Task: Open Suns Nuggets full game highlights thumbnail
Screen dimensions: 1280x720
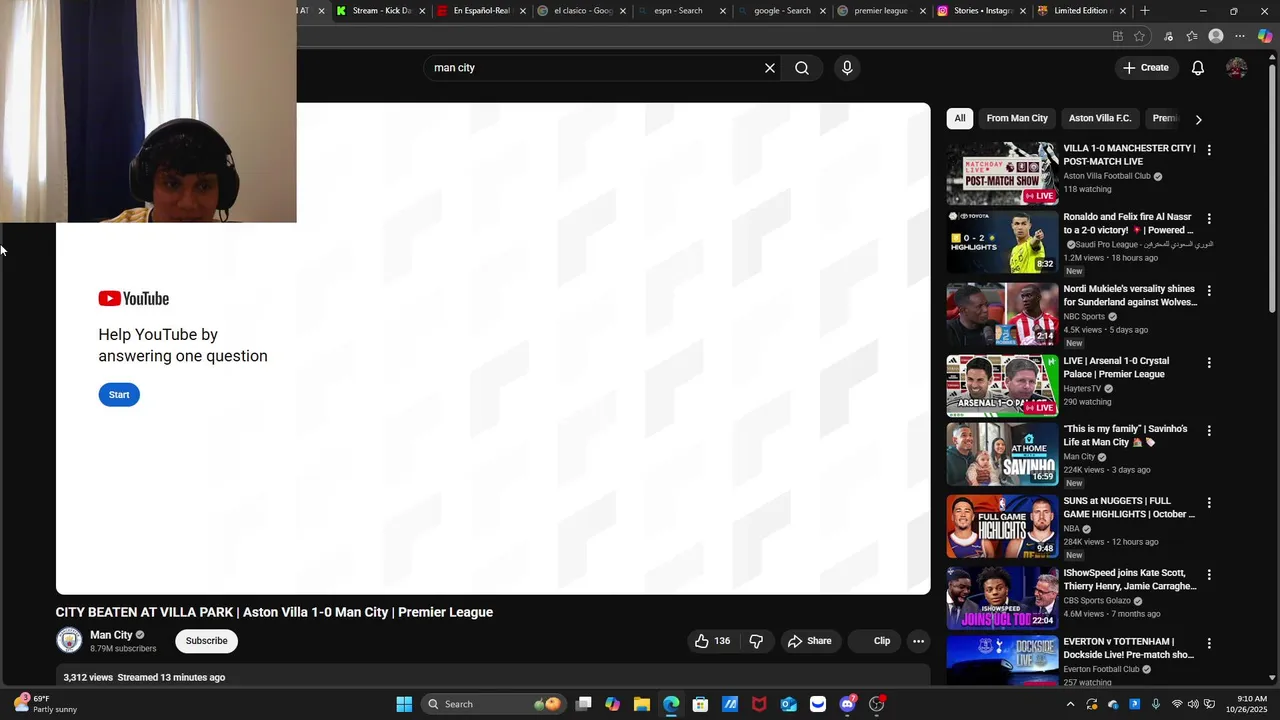Action: [x=1002, y=526]
